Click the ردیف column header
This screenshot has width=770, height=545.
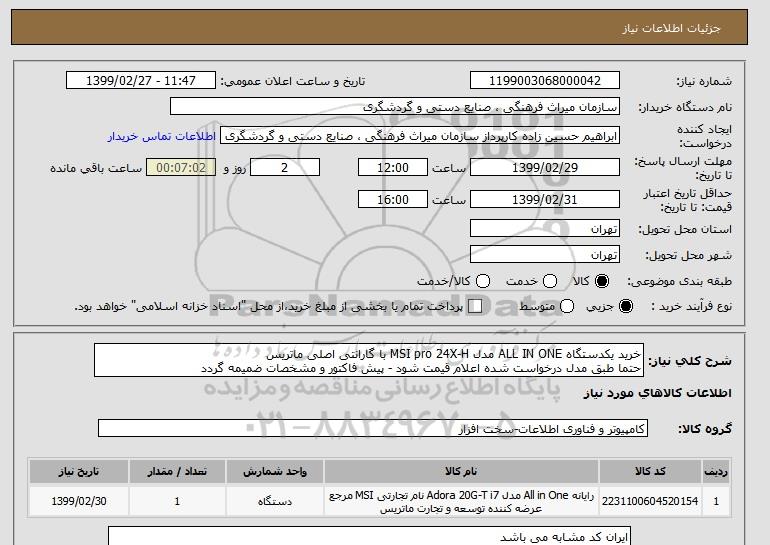tap(716, 471)
